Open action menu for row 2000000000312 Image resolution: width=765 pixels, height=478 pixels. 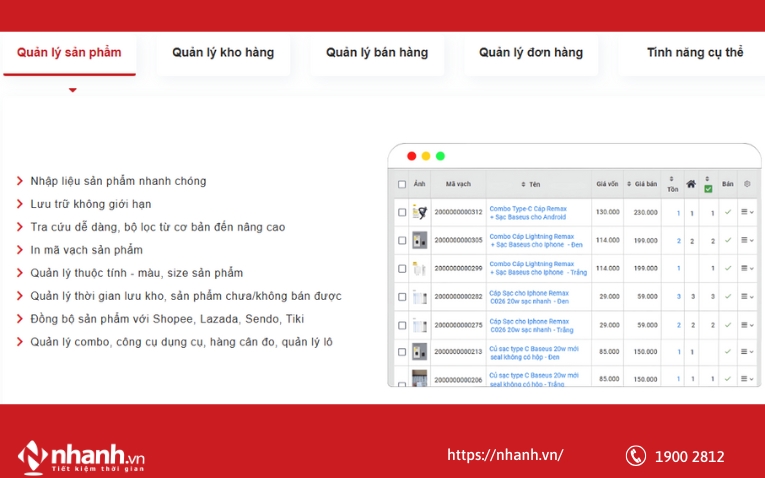747,212
